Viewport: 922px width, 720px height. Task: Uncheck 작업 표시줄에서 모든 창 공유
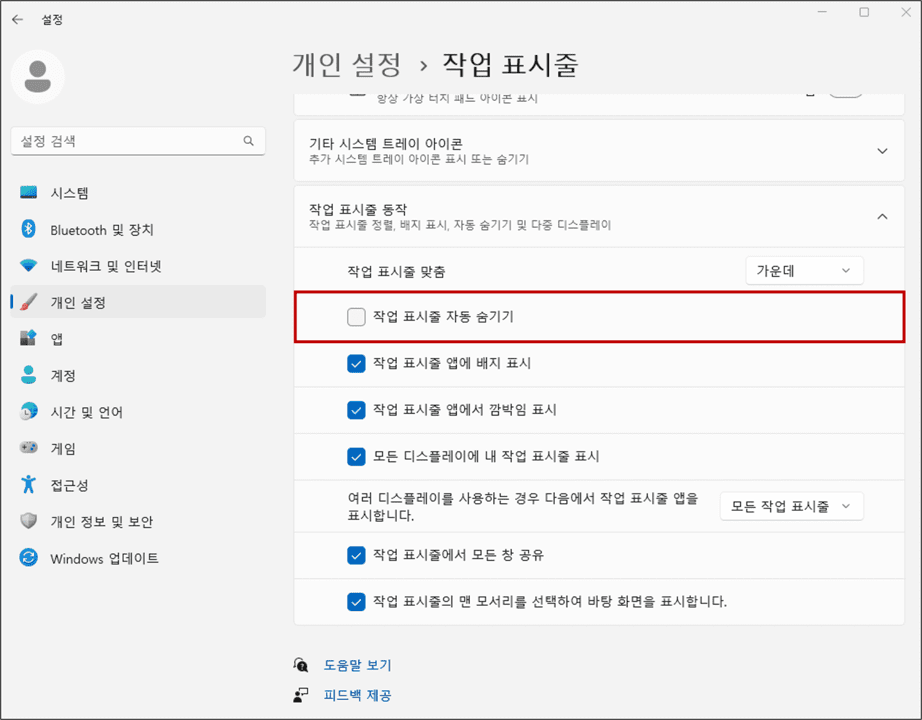tap(356, 554)
